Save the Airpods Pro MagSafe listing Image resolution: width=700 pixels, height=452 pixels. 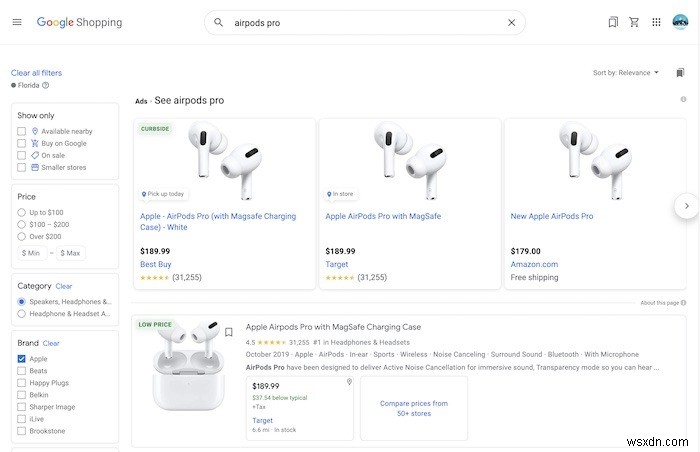coord(229,332)
